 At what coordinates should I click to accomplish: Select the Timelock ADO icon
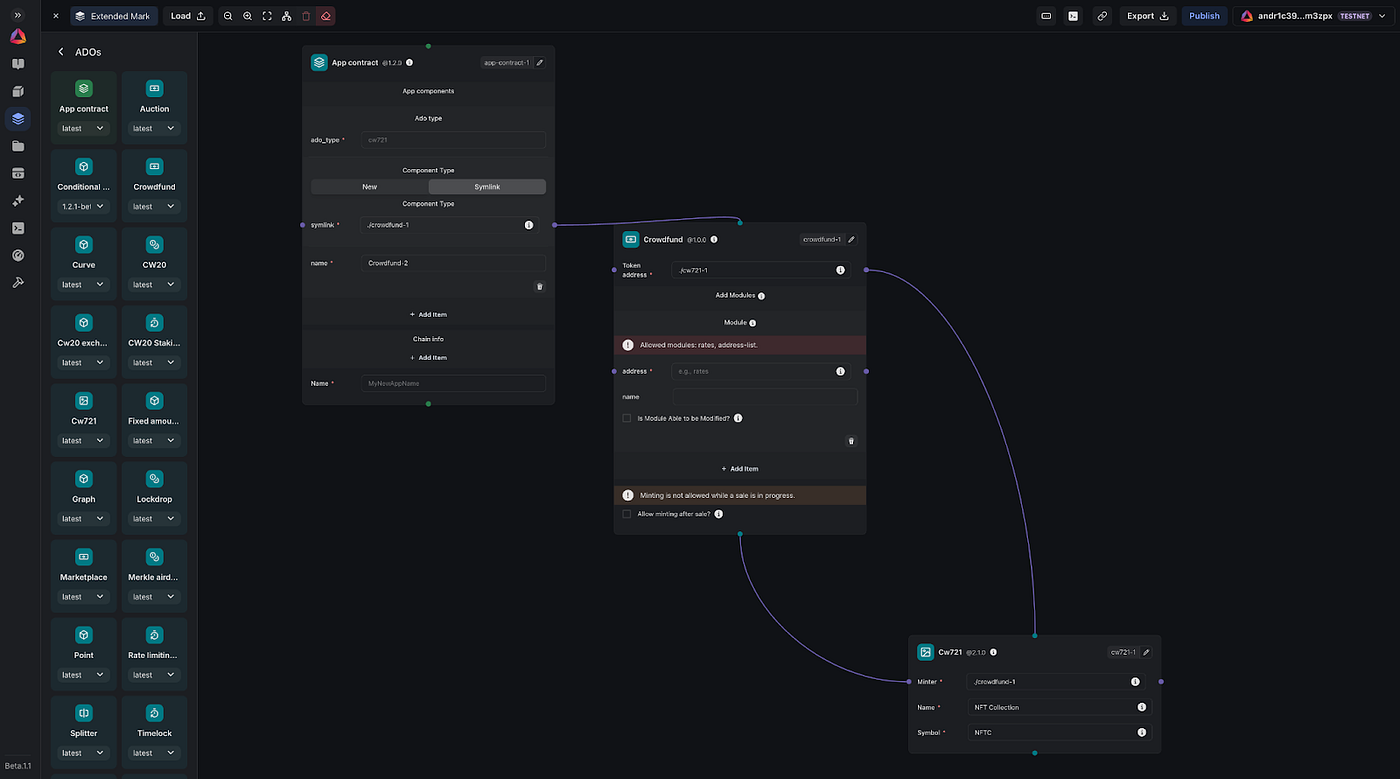(x=154, y=713)
